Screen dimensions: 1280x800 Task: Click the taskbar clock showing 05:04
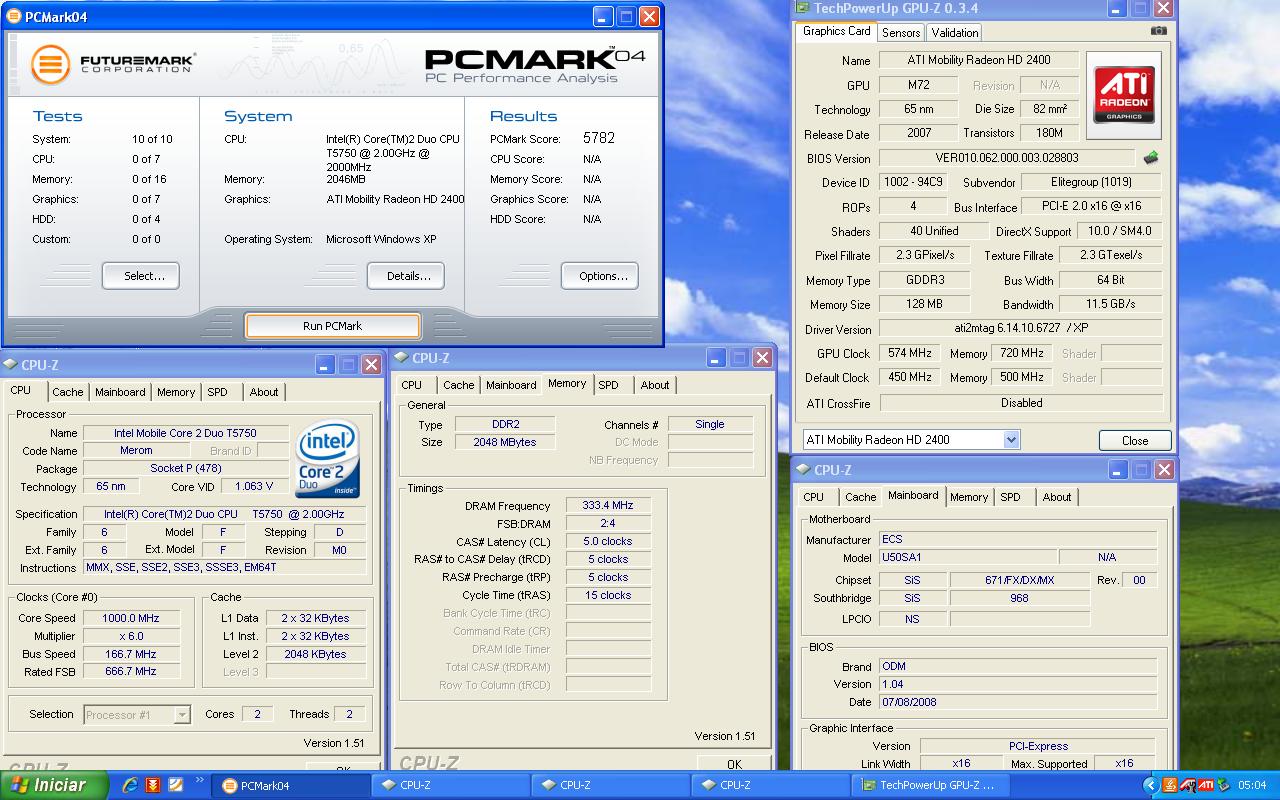(x=1252, y=785)
